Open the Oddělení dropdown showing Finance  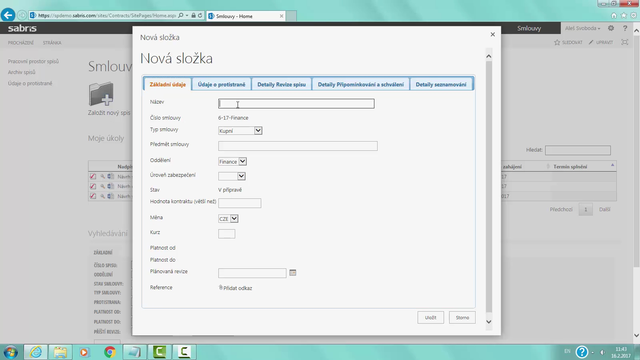pos(232,162)
